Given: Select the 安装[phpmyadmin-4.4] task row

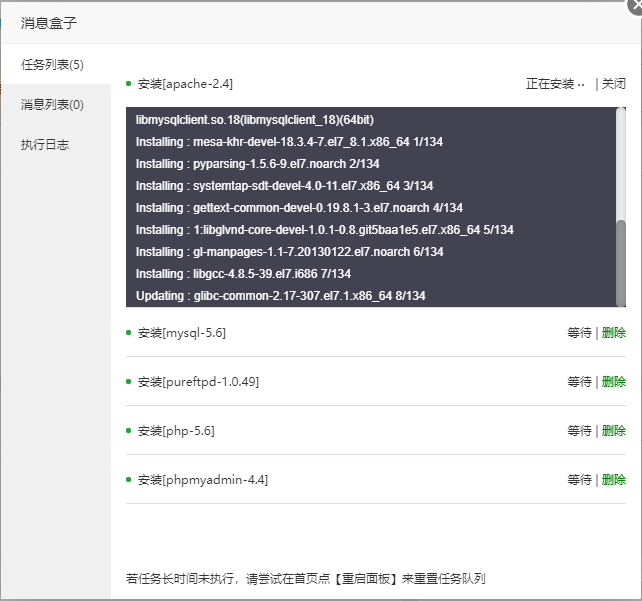Looking at the screenshot, I should [x=376, y=479].
